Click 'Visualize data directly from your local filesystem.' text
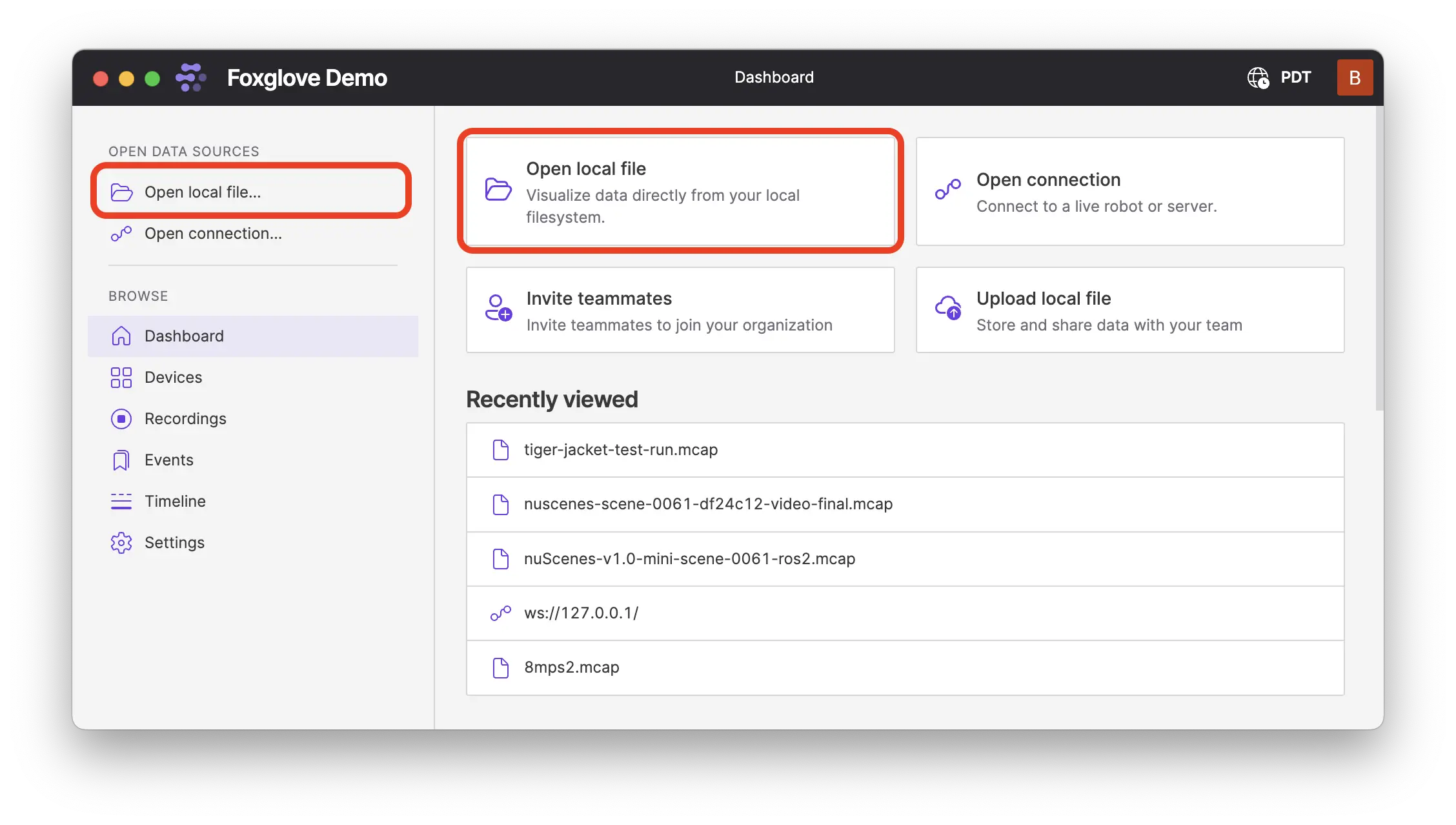 663,207
